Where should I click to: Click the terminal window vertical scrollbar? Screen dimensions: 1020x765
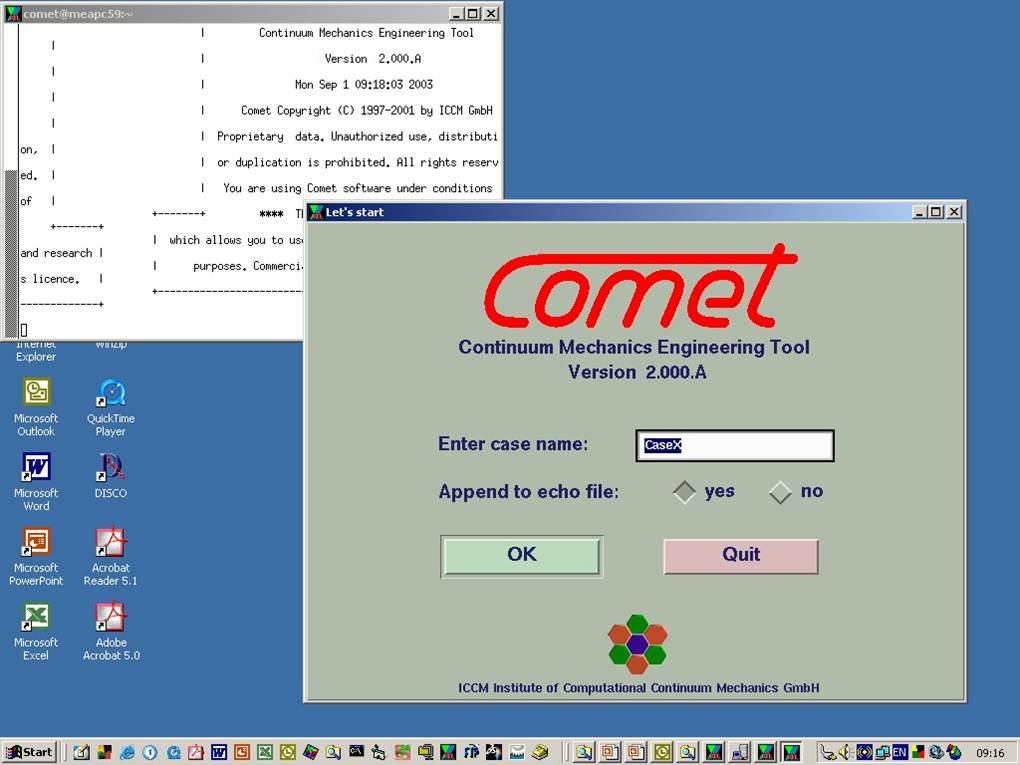pos(10,180)
